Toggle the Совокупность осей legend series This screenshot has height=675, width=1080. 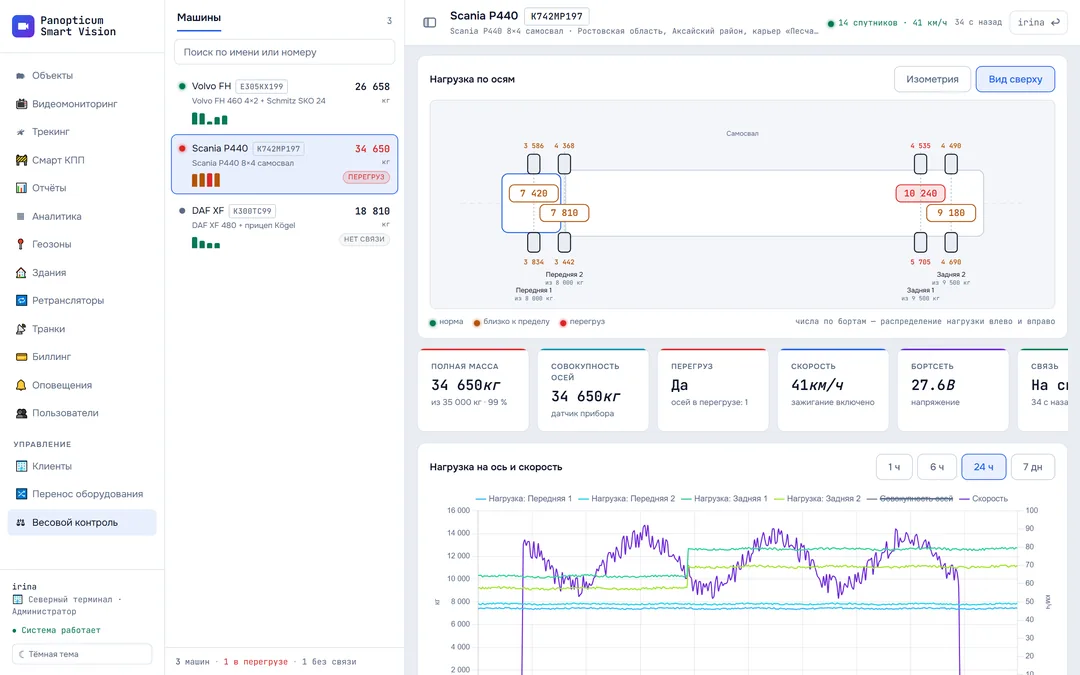pyautogui.click(x=910, y=499)
